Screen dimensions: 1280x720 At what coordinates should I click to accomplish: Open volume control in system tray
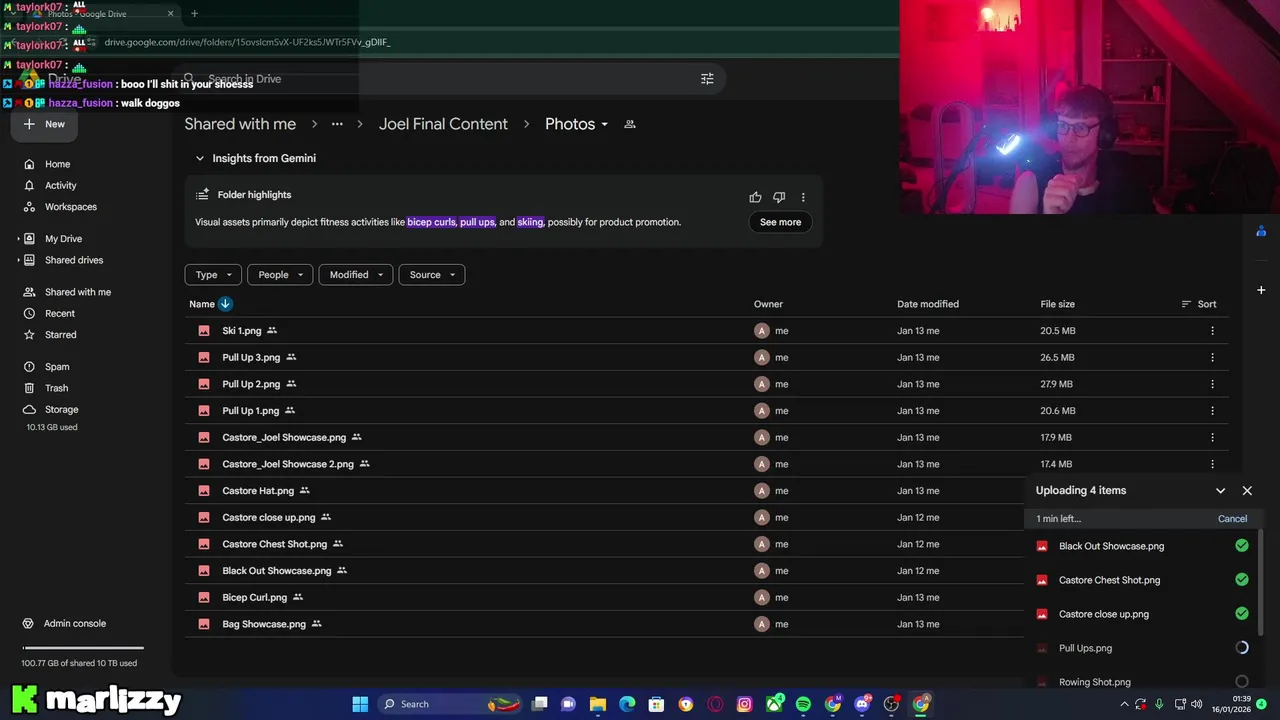(1197, 704)
